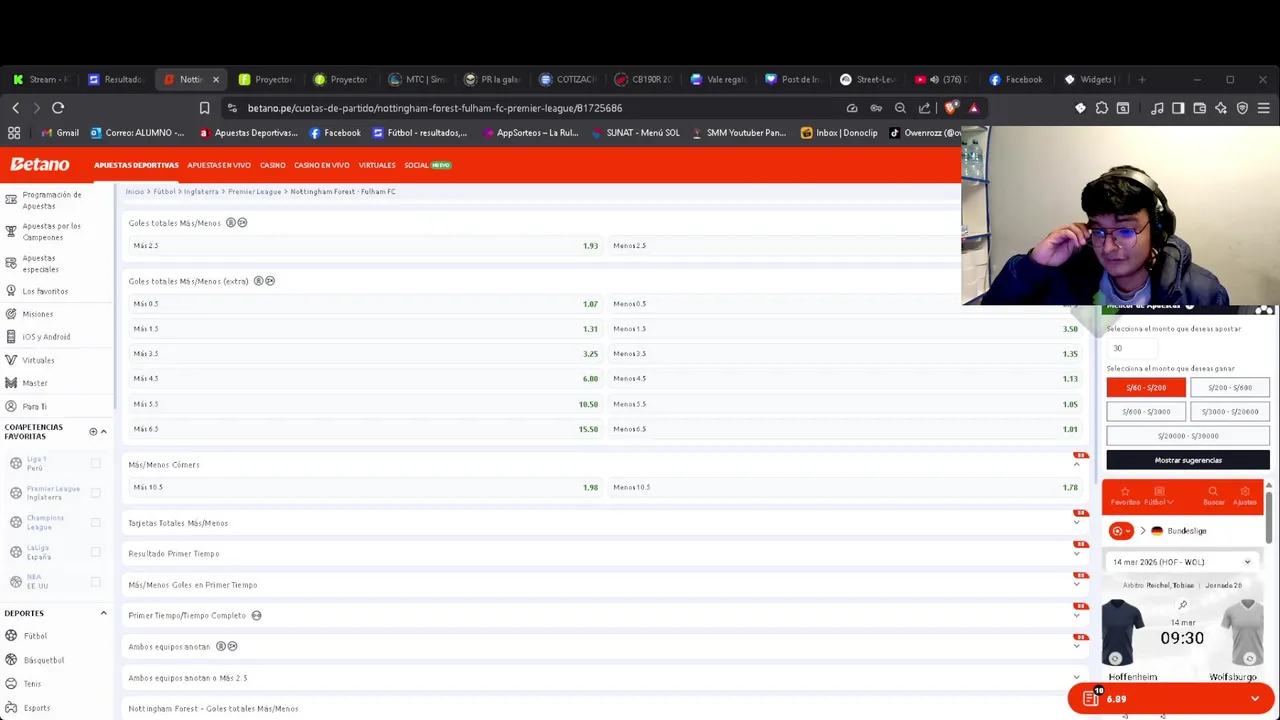Open Apuestas Deportivas tab

(136, 165)
